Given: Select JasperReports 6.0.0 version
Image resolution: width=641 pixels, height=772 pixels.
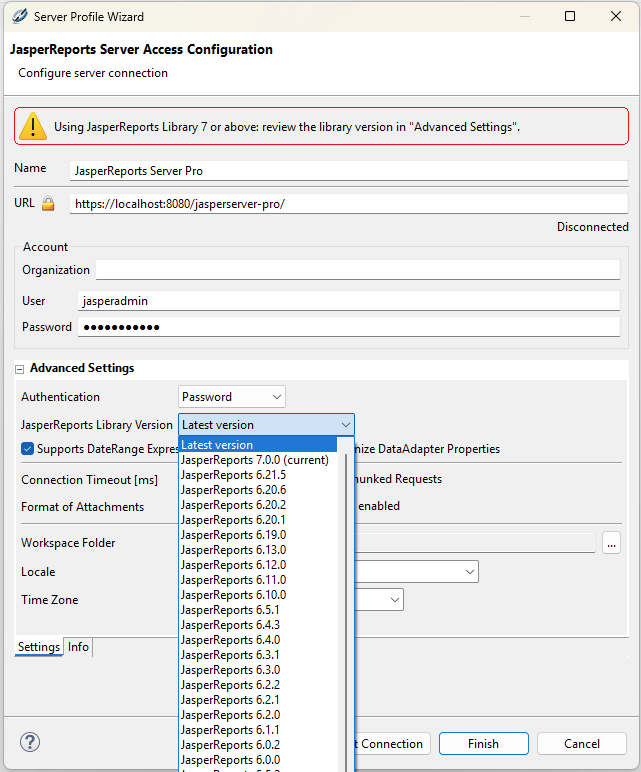Looking at the screenshot, I should (x=258, y=760).
